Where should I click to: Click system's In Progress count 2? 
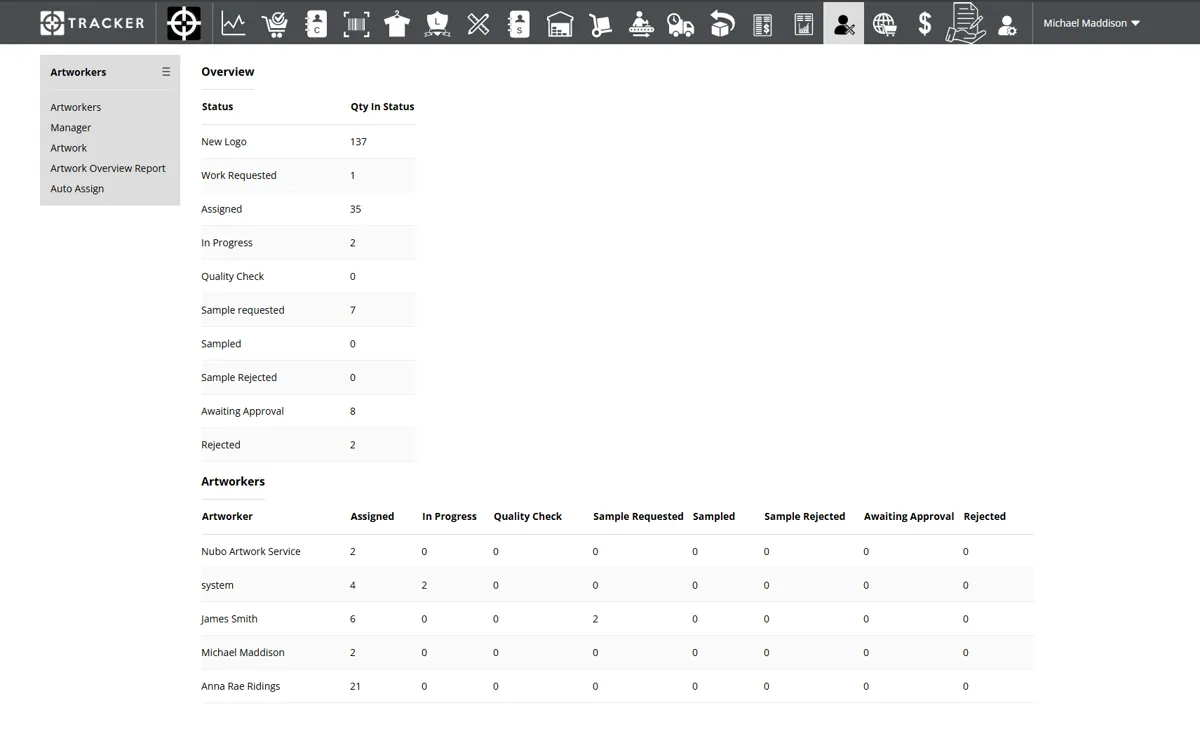click(x=424, y=585)
